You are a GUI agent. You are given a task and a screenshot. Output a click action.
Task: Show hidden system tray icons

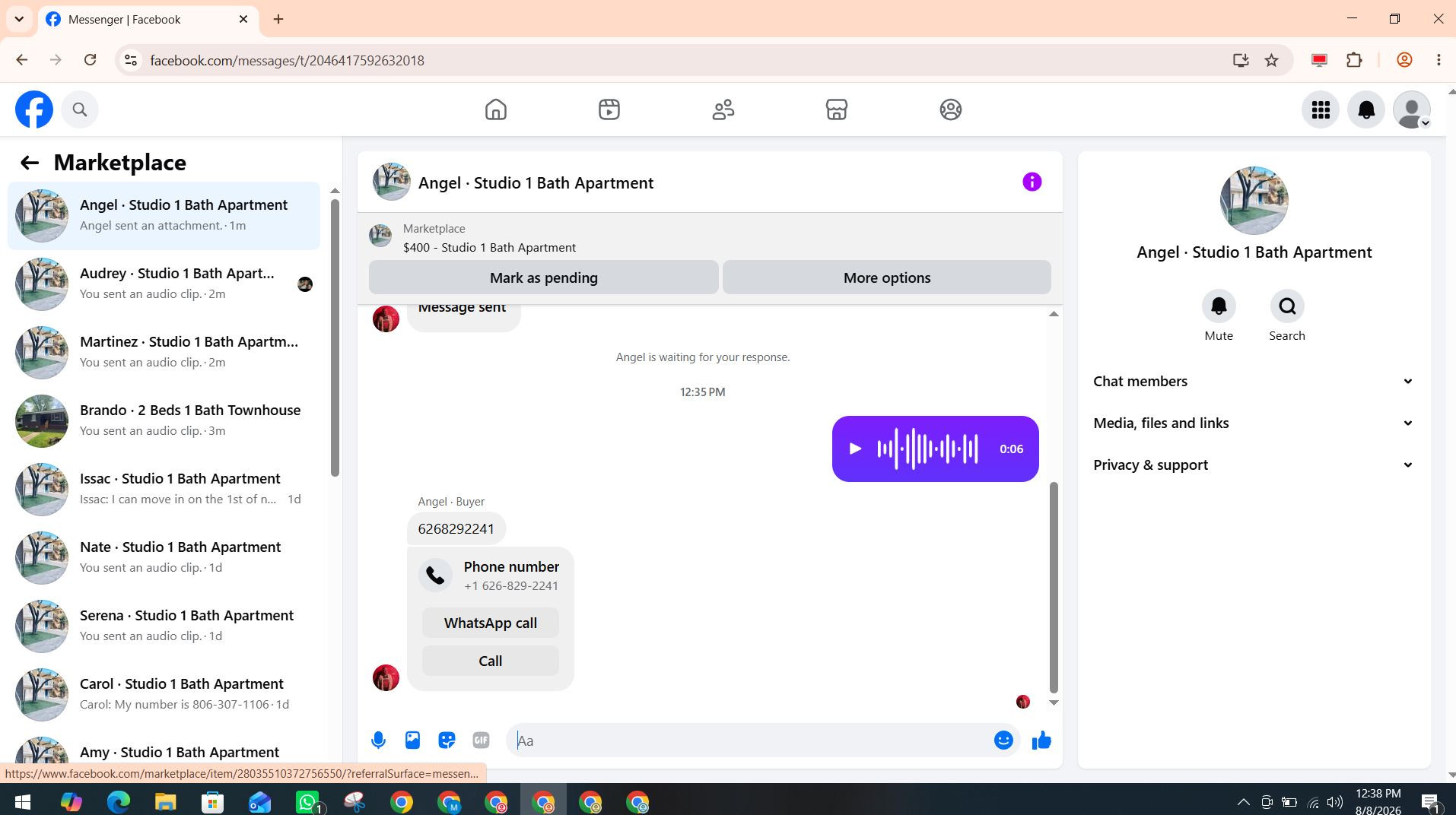click(1244, 802)
